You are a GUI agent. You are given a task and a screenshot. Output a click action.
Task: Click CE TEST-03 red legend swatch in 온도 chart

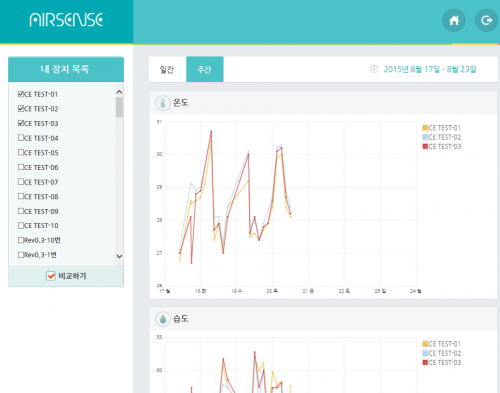(x=425, y=146)
